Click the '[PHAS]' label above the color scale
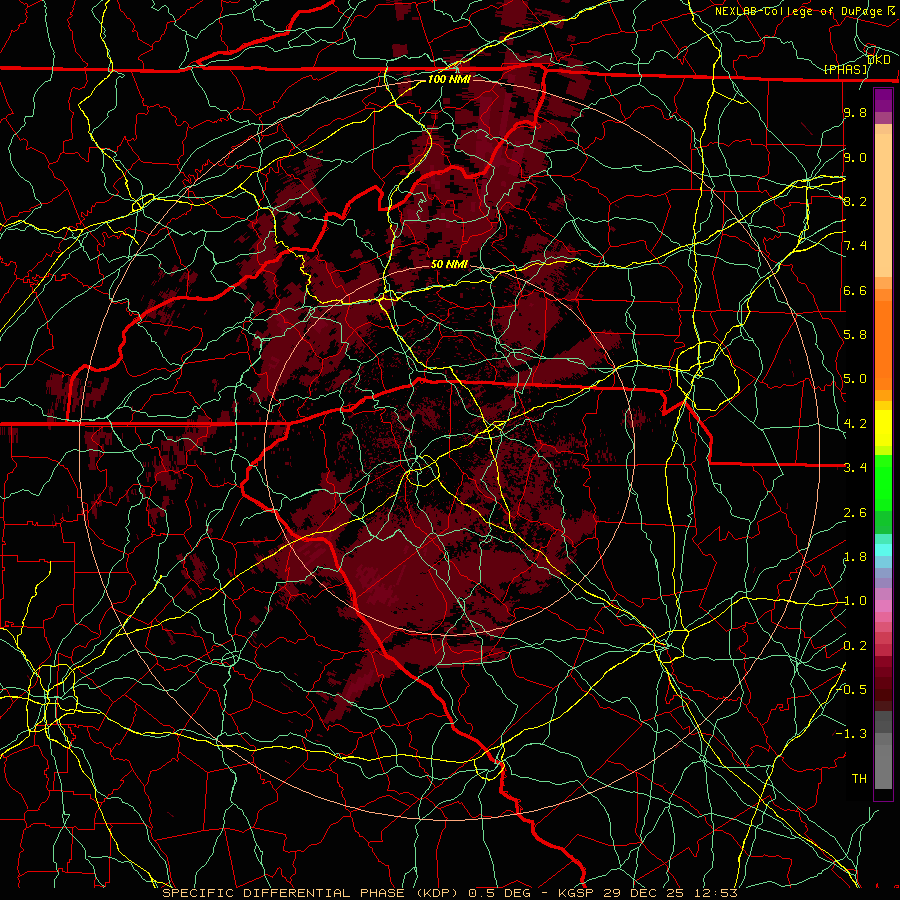 pos(846,69)
